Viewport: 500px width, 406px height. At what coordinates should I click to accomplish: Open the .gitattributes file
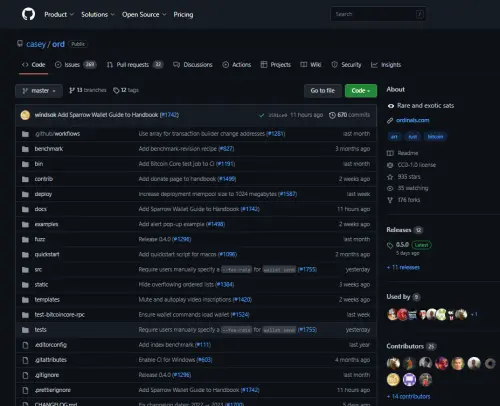pos(51,360)
